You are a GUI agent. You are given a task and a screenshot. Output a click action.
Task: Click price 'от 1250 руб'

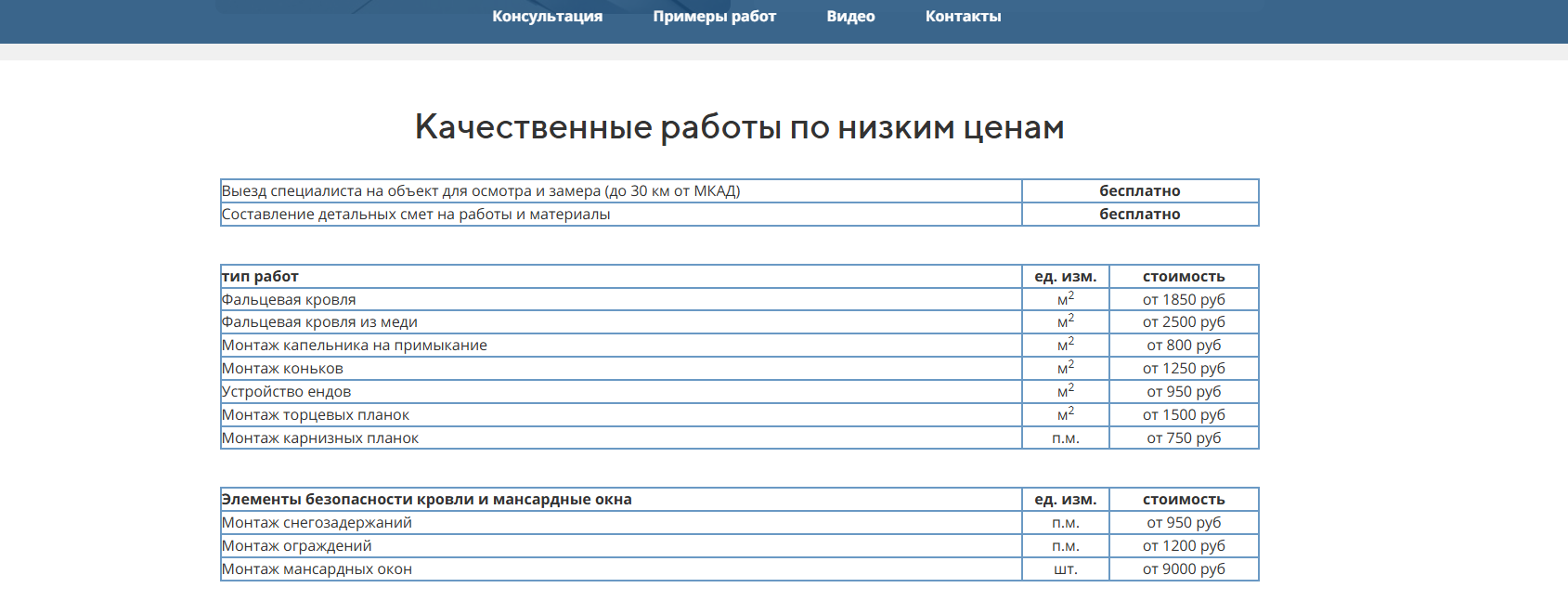[x=1184, y=368]
